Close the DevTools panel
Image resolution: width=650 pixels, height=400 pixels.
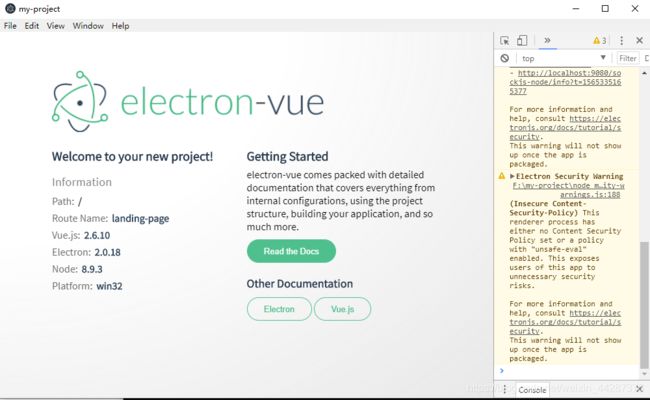click(639, 41)
